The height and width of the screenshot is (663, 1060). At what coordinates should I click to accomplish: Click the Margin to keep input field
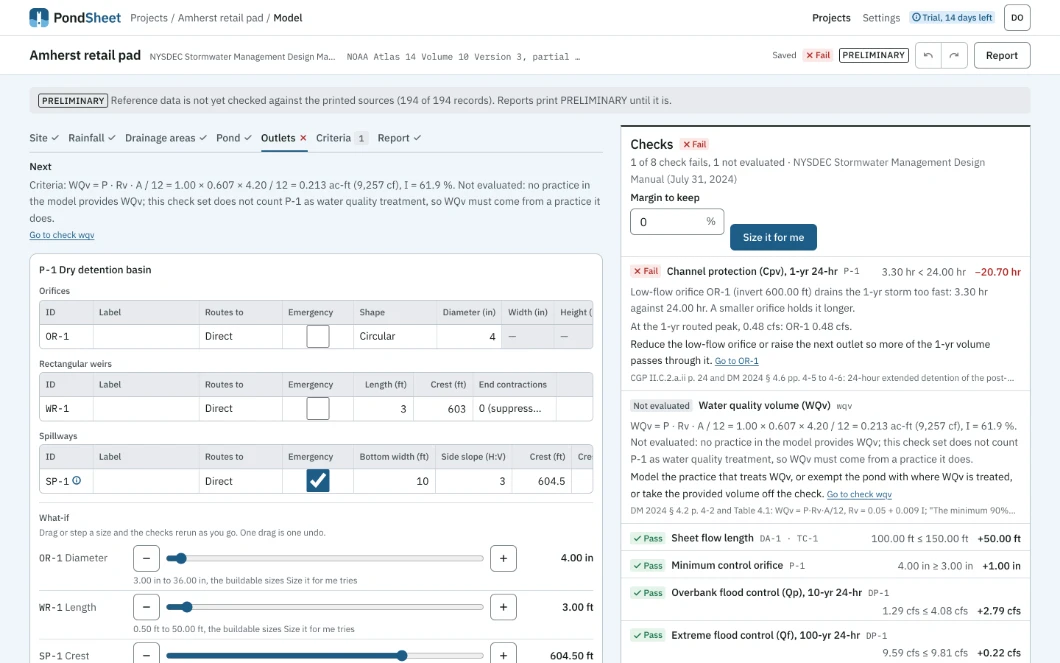coord(677,222)
